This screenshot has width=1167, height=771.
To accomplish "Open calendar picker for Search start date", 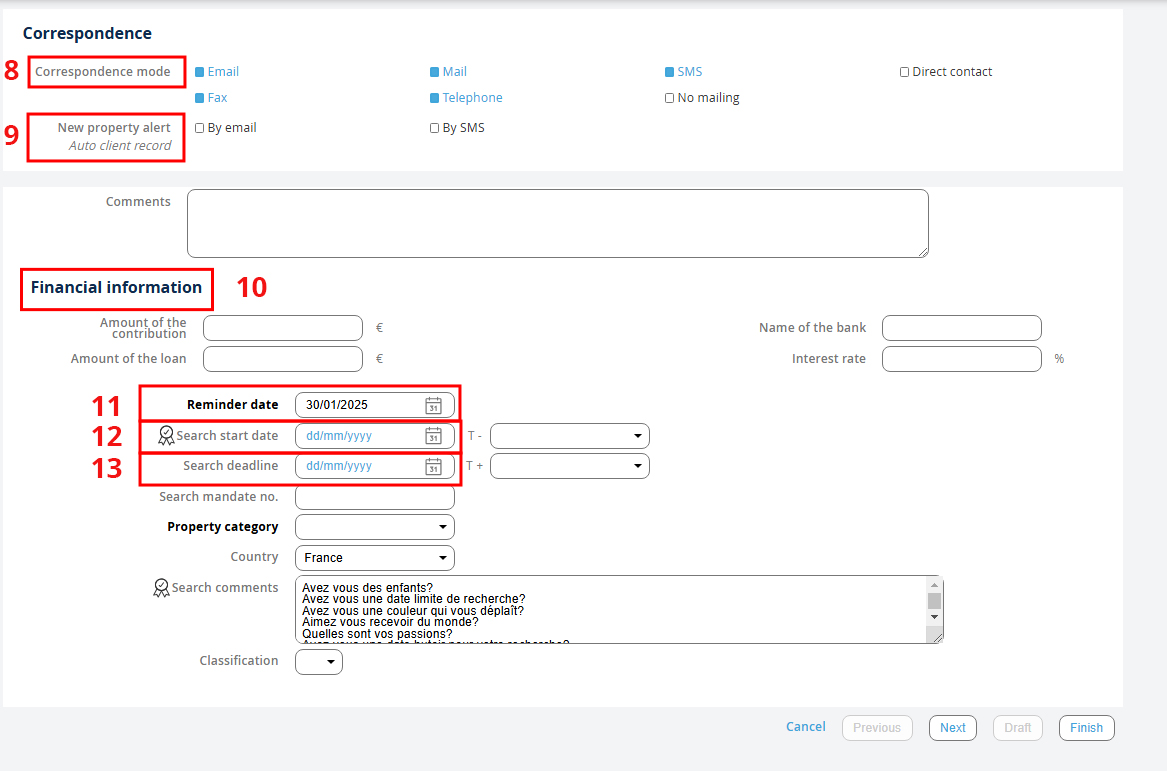I will (433, 436).
